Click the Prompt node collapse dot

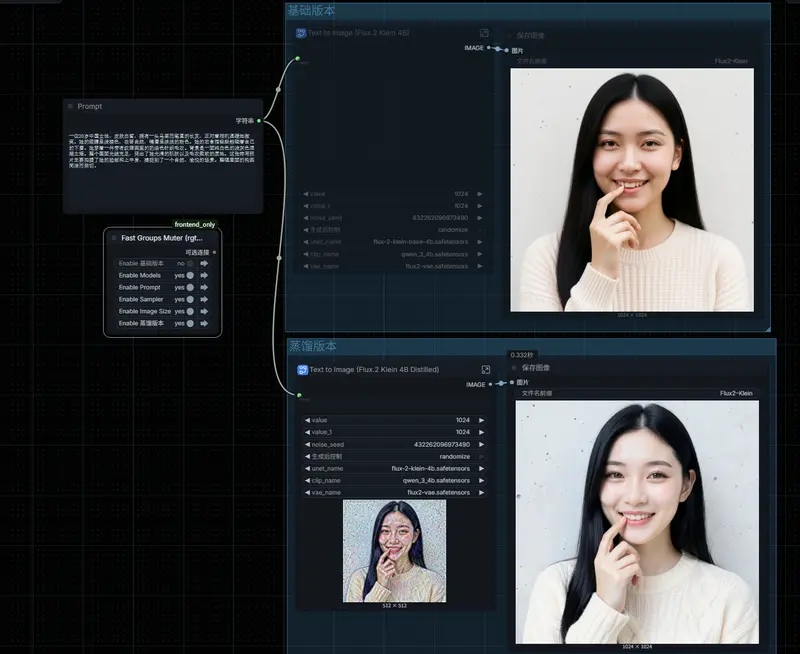click(x=70, y=106)
